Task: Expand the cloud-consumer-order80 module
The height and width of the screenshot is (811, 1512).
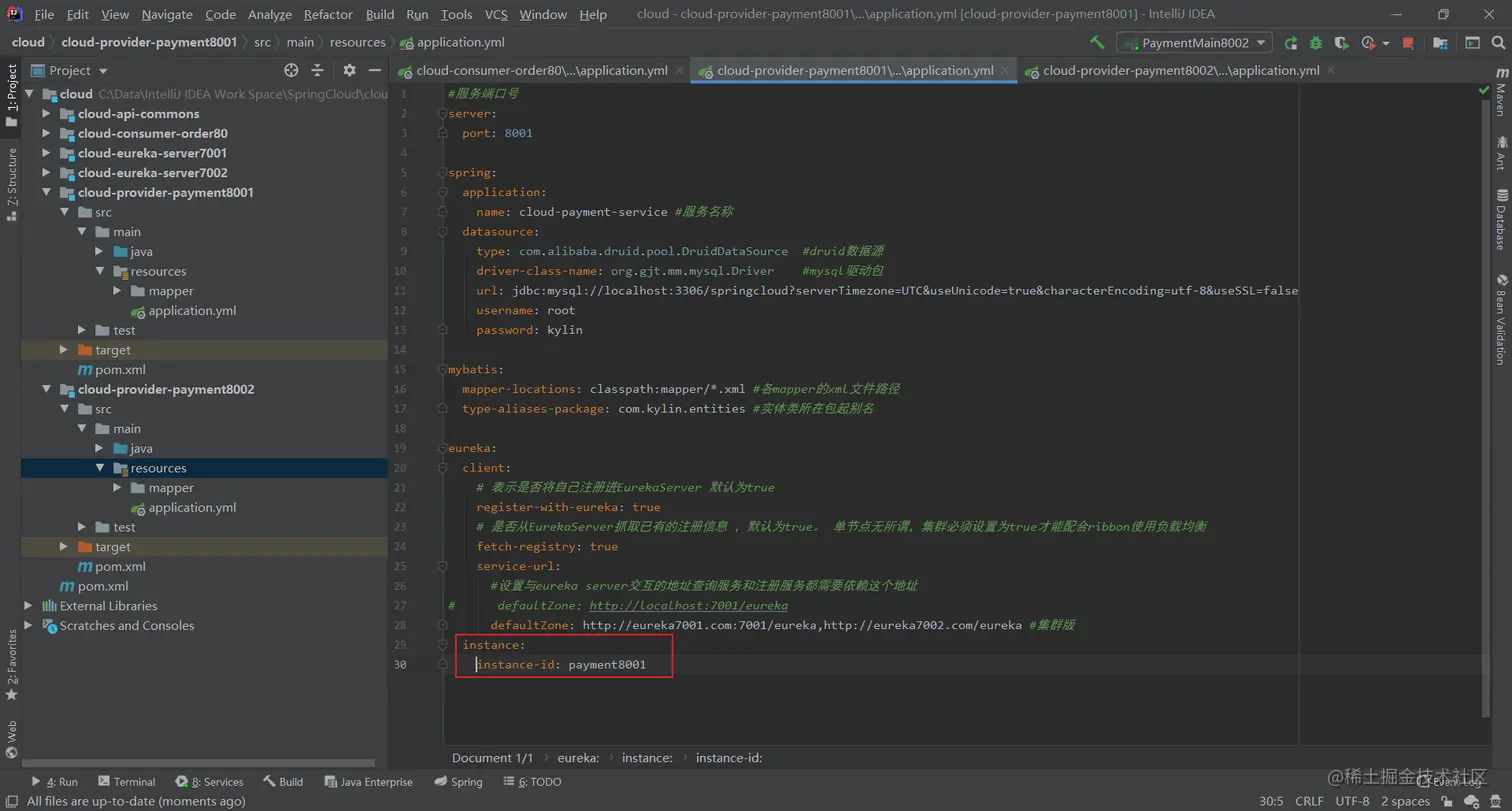Action: coord(46,134)
